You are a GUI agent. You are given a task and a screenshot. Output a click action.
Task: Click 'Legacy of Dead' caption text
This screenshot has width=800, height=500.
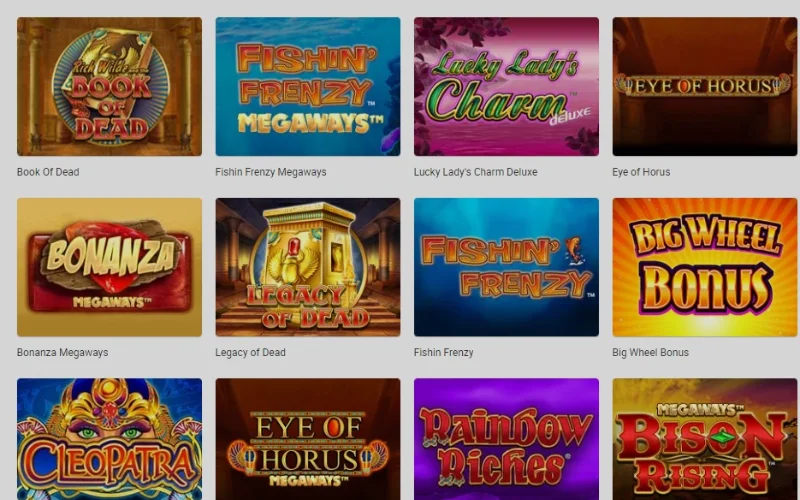click(251, 352)
